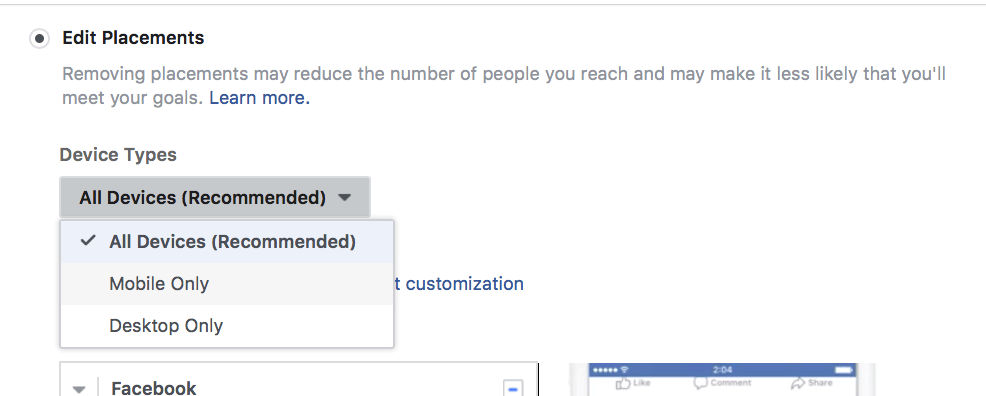Click the Facebook placement label
This screenshot has height=396, width=986.
click(x=153, y=388)
